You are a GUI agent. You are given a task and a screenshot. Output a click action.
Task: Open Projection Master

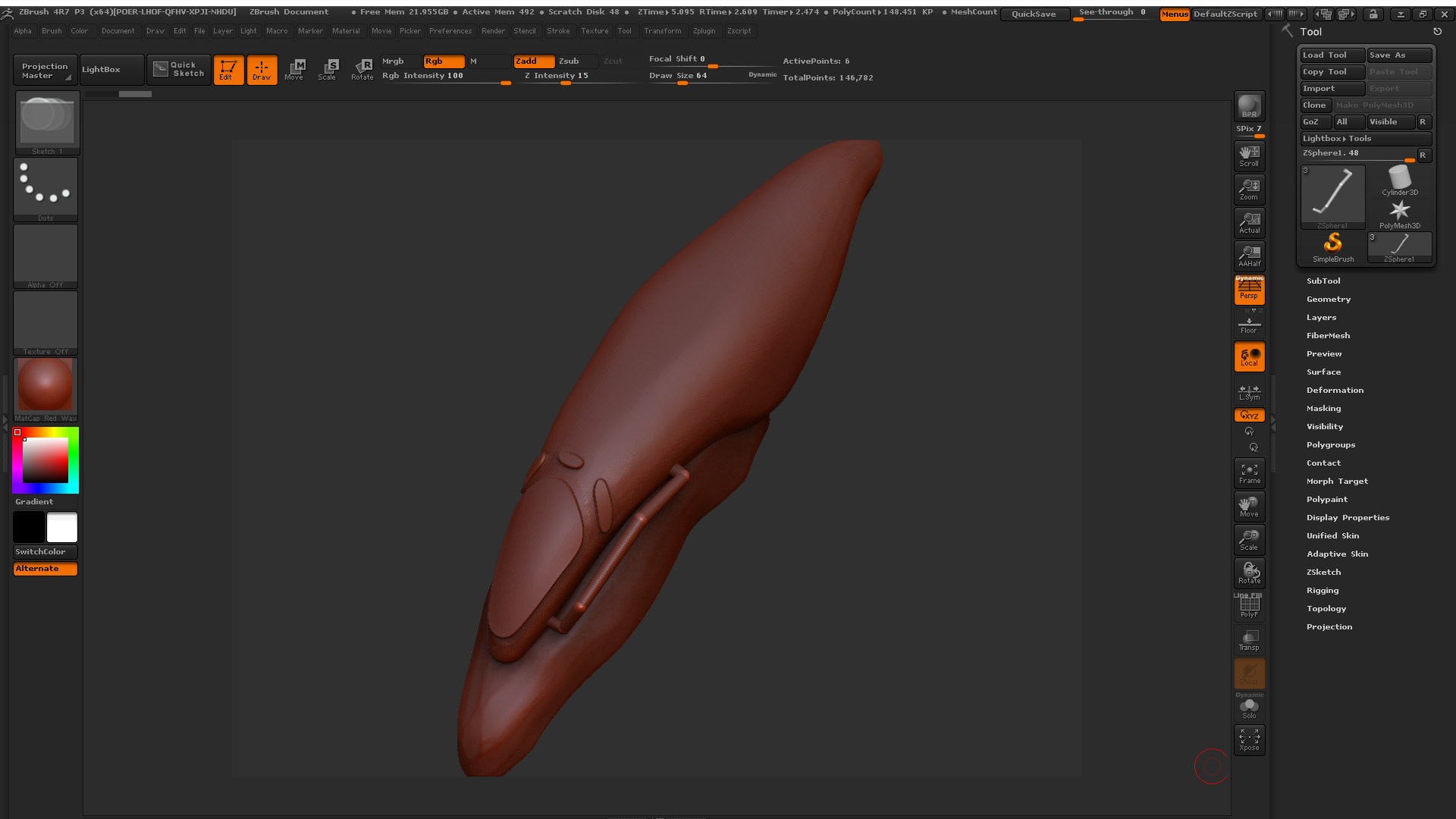[x=45, y=70]
